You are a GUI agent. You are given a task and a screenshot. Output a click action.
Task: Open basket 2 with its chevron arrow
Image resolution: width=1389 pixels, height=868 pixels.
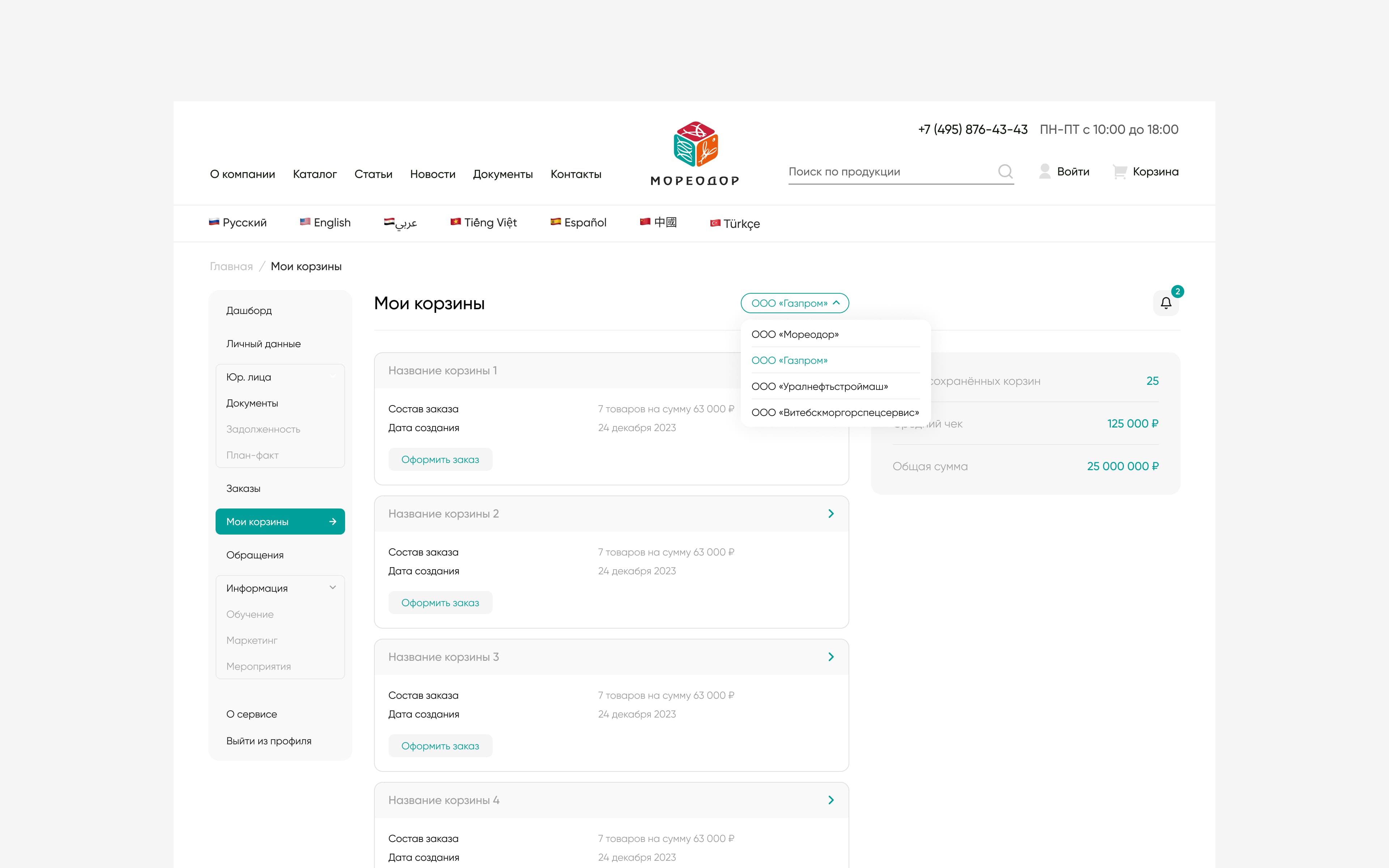831,514
